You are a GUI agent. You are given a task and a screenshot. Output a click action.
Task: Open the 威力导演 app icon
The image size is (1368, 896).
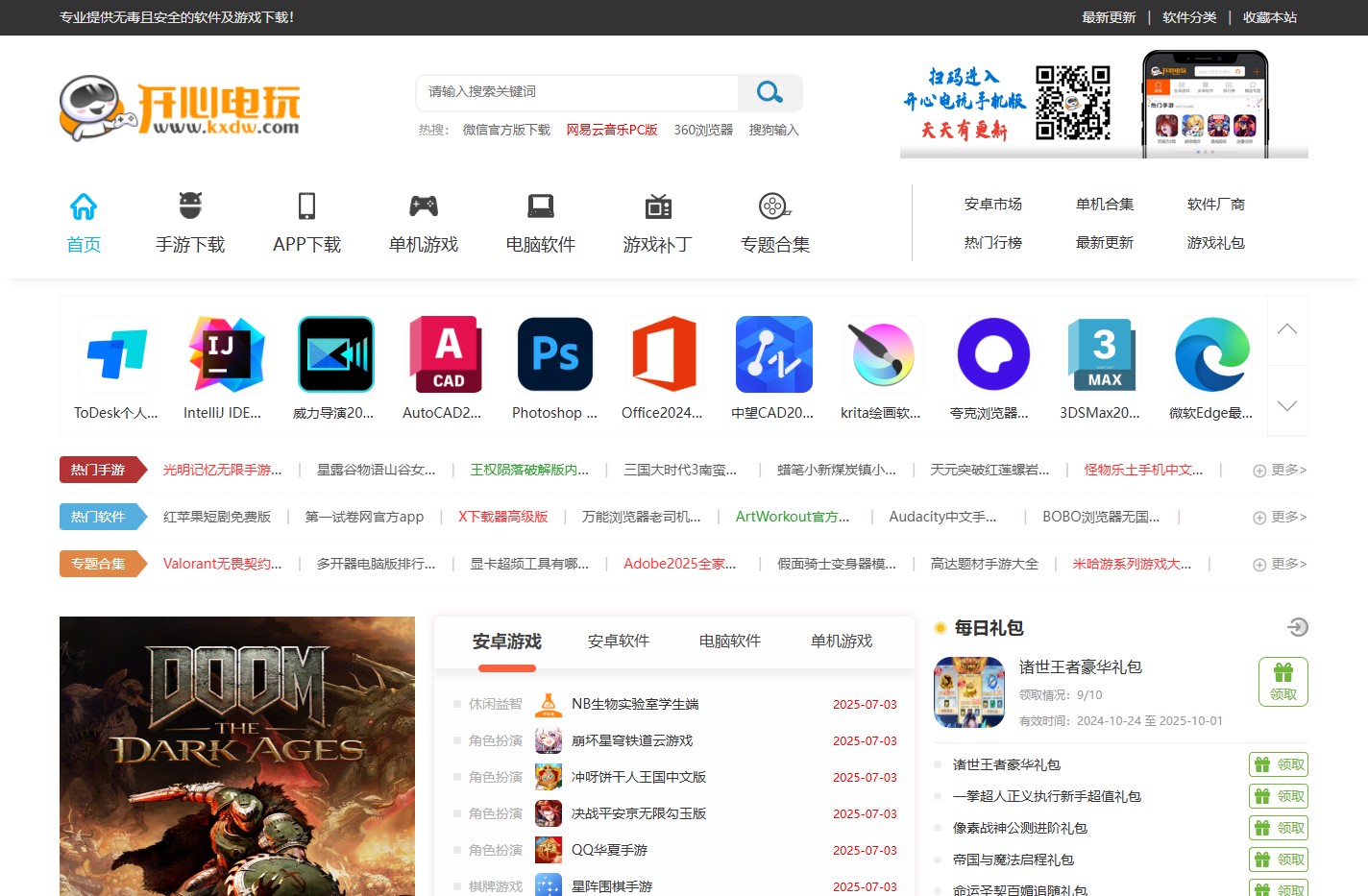click(x=335, y=354)
